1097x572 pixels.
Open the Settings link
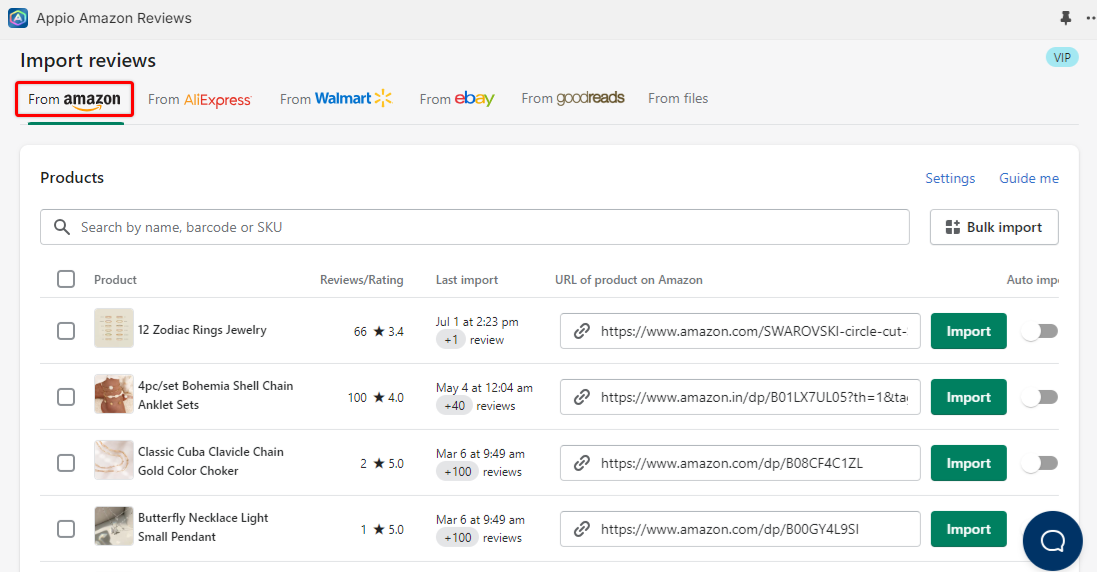(x=949, y=178)
